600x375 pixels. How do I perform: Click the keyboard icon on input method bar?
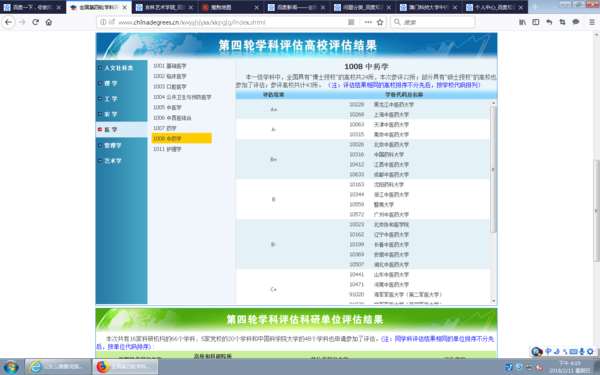[x=573, y=351]
